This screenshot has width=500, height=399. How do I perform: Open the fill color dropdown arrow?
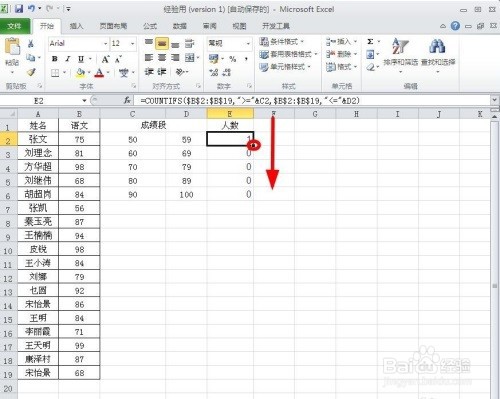(89, 72)
